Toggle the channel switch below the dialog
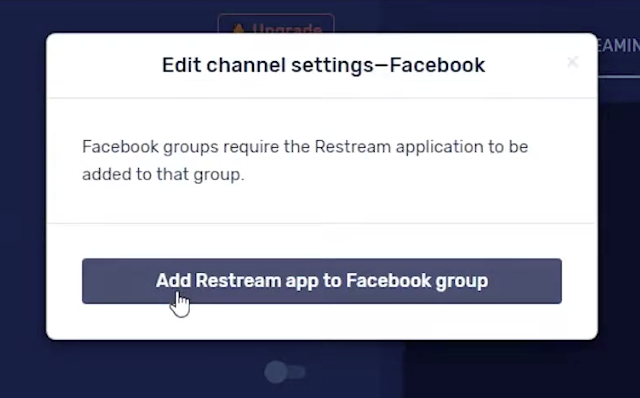This screenshot has width=640, height=398. [x=284, y=372]
